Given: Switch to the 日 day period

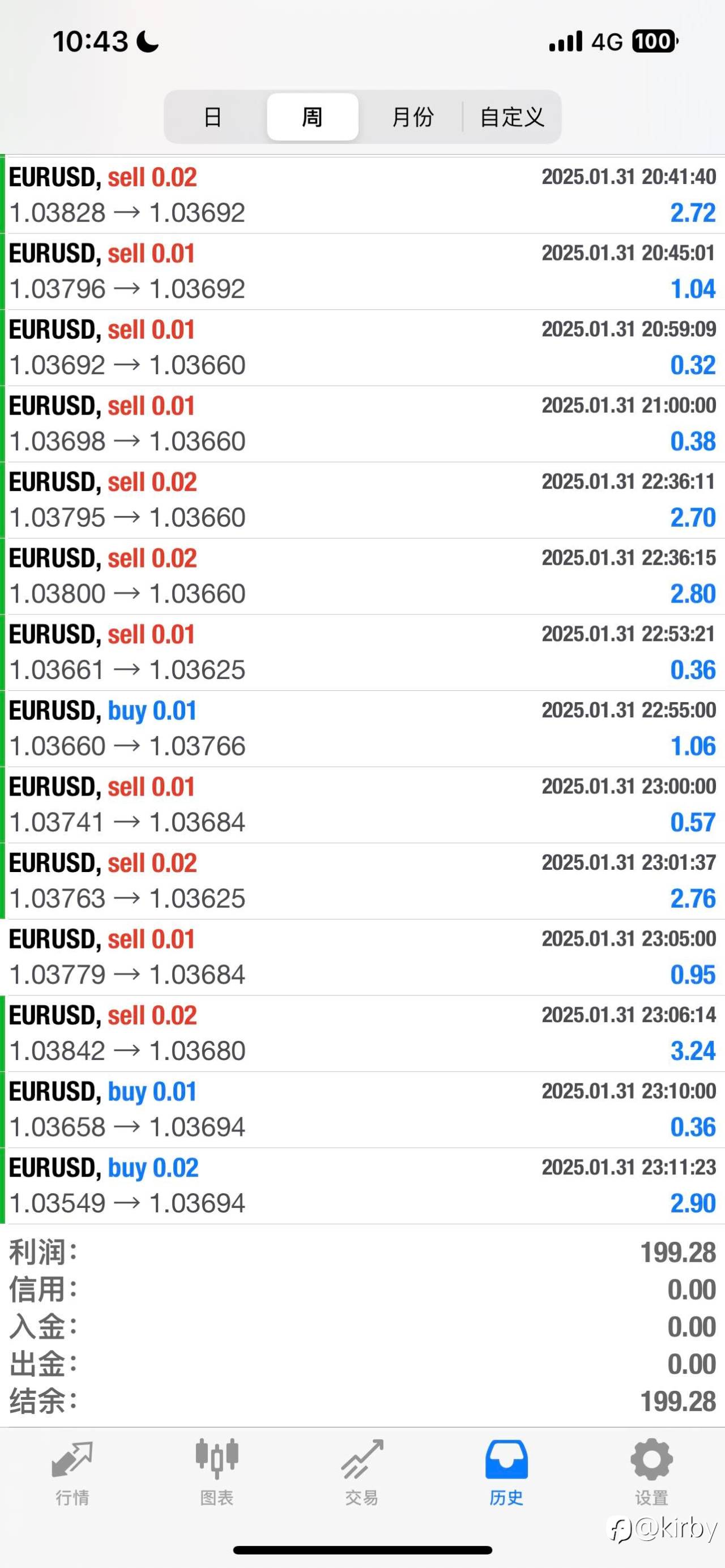Looking at the screenshot, I should pos(212,117).
